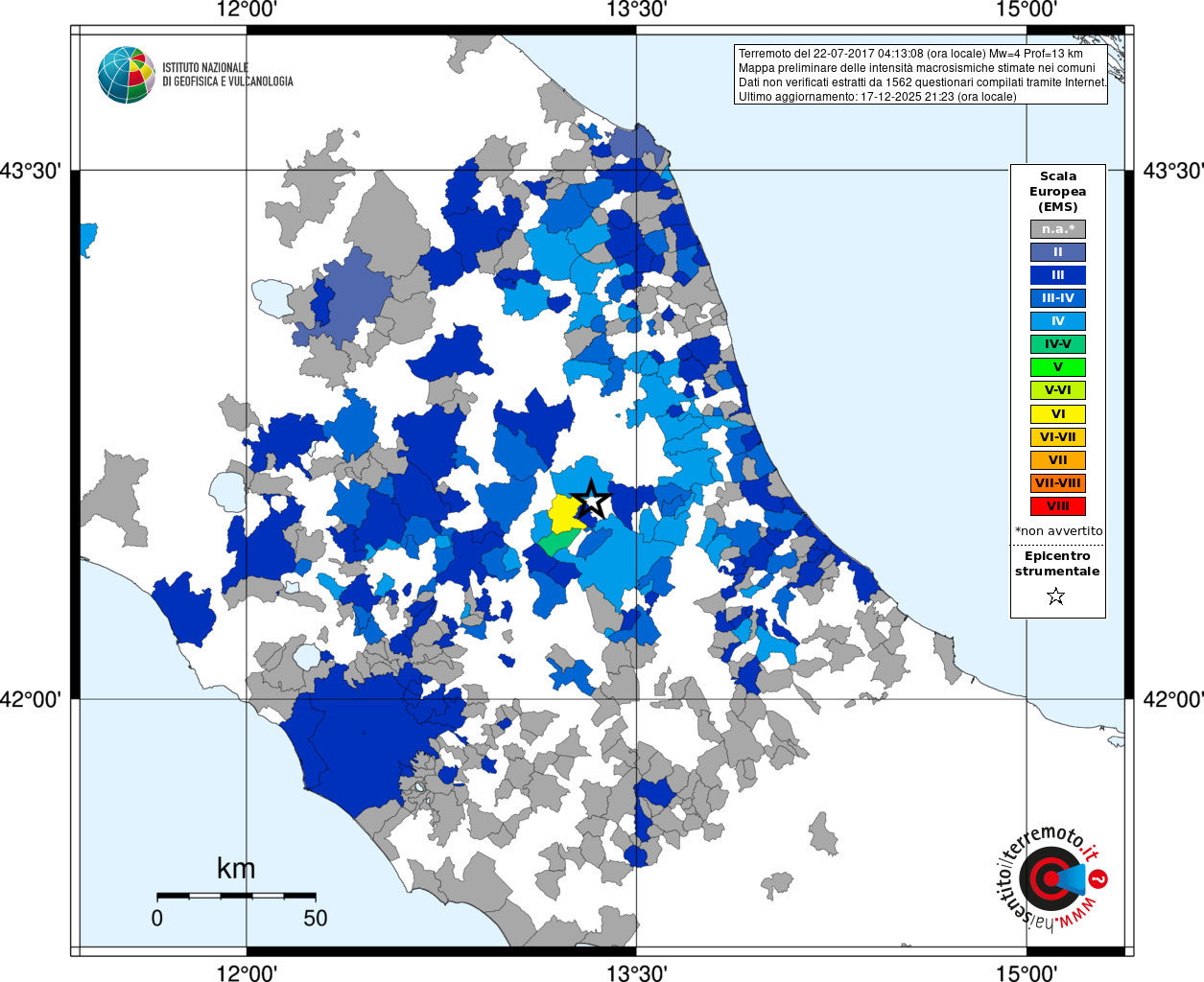Click the yellow VI legend swatch
Image resolution: width=1204 pixels, height=982 pixels.
(1058, 414)
